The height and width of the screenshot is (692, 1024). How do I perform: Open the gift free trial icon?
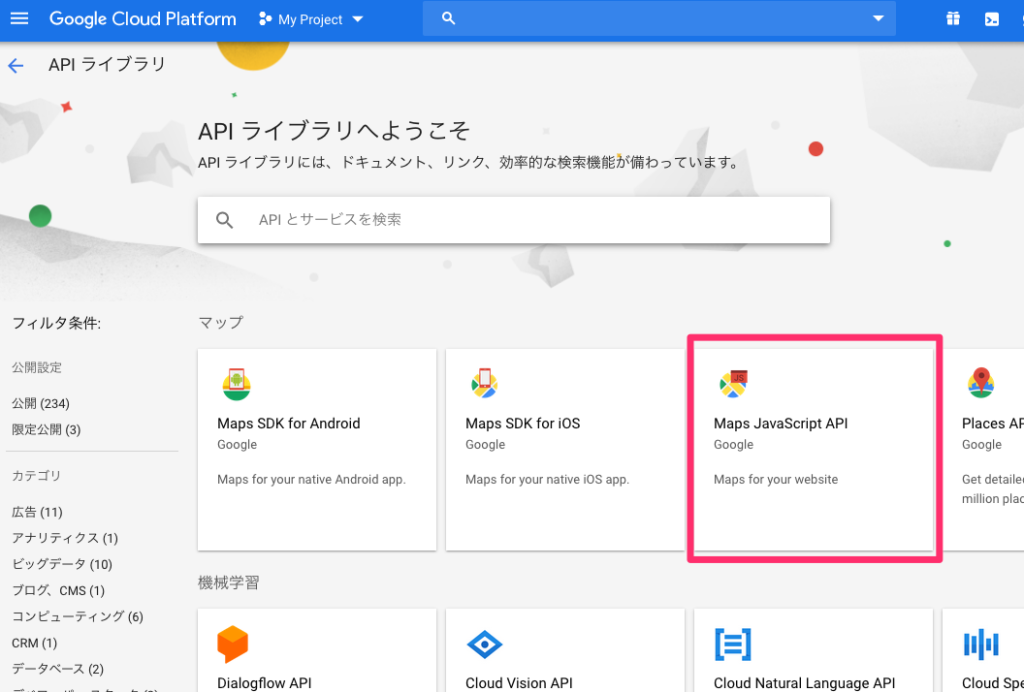click(x=953, y=18)
